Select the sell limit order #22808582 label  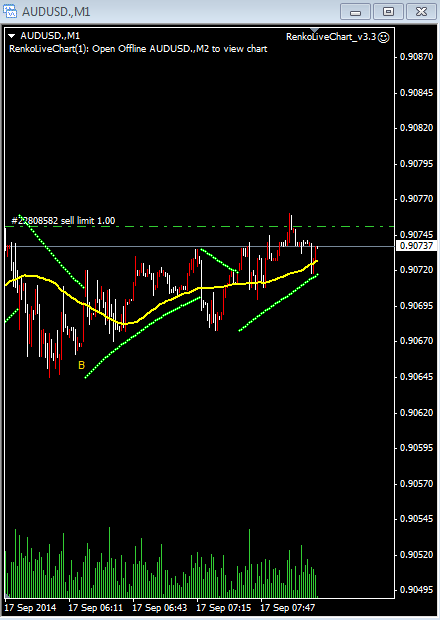coord(63,221)
